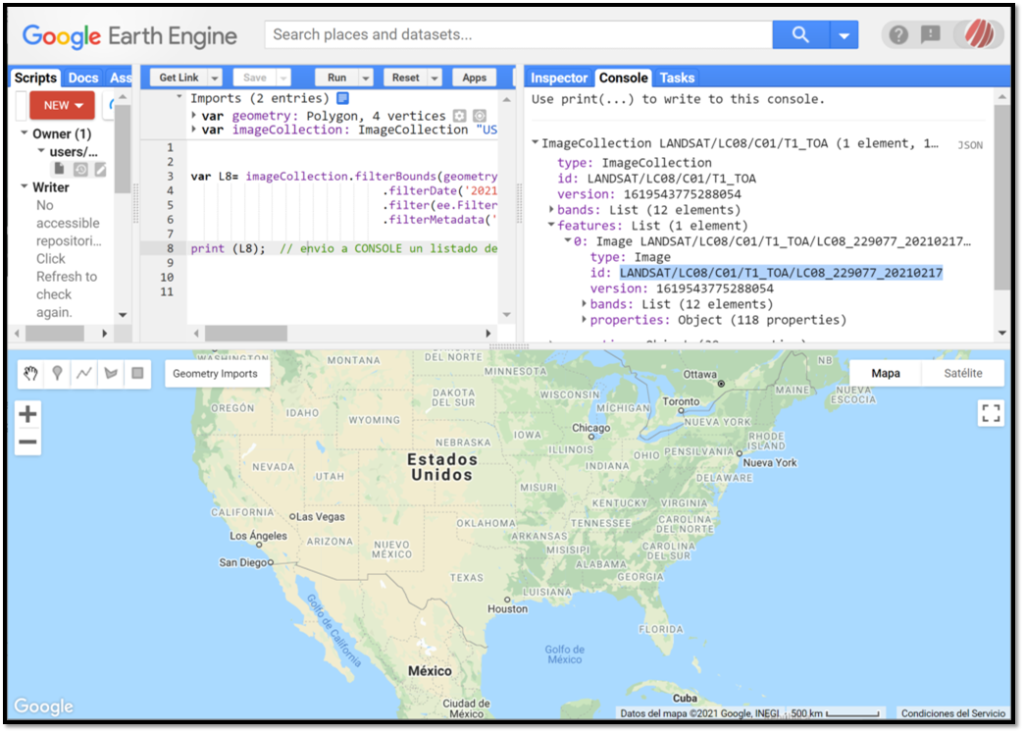The width and height of the screenshot is (1024, 733).
Task: Click "type: ImageCollection" console row
Action: click(x=634, y=163)
